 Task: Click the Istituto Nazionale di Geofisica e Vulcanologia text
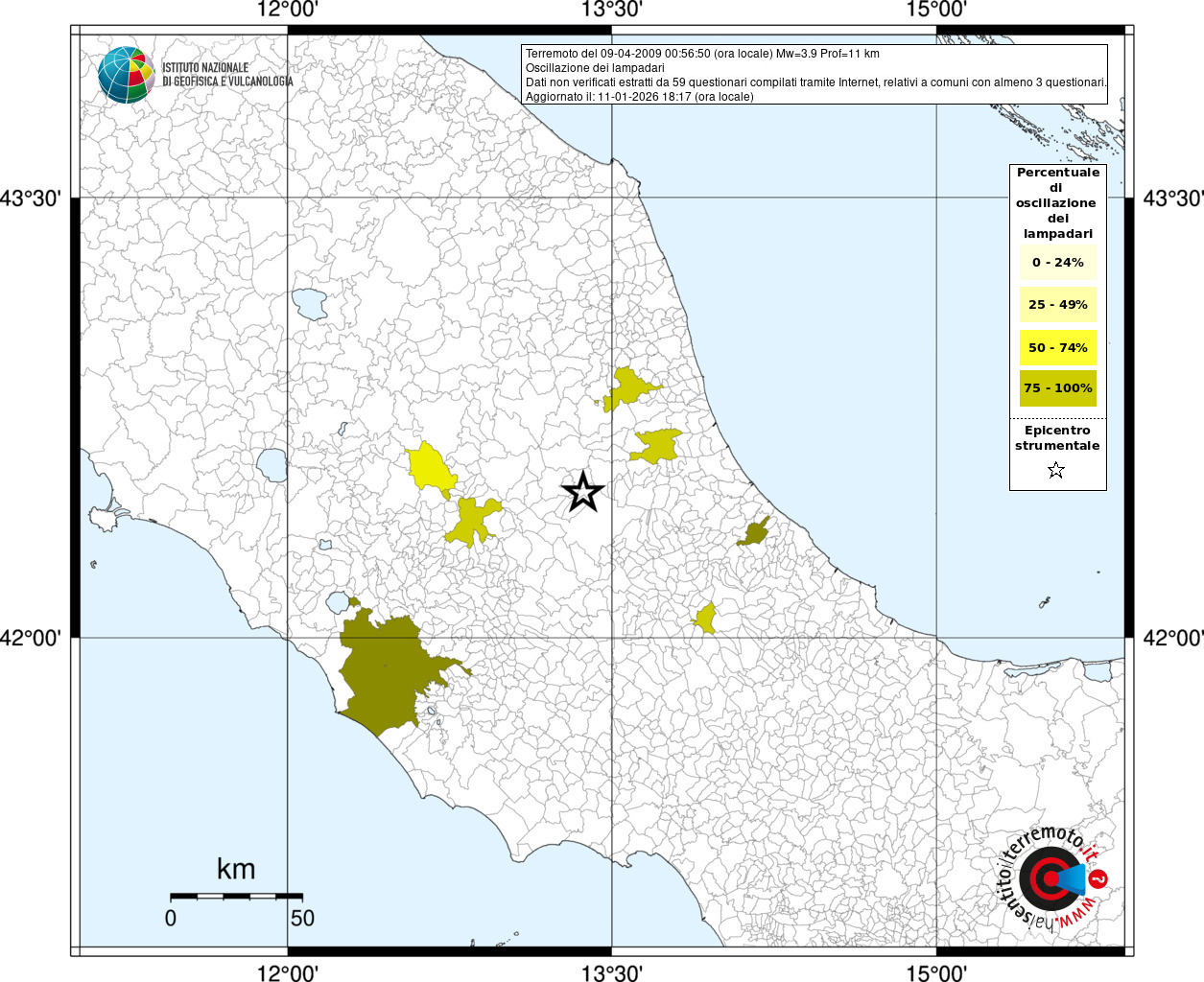pyautogui.click(x=226, y=75)
